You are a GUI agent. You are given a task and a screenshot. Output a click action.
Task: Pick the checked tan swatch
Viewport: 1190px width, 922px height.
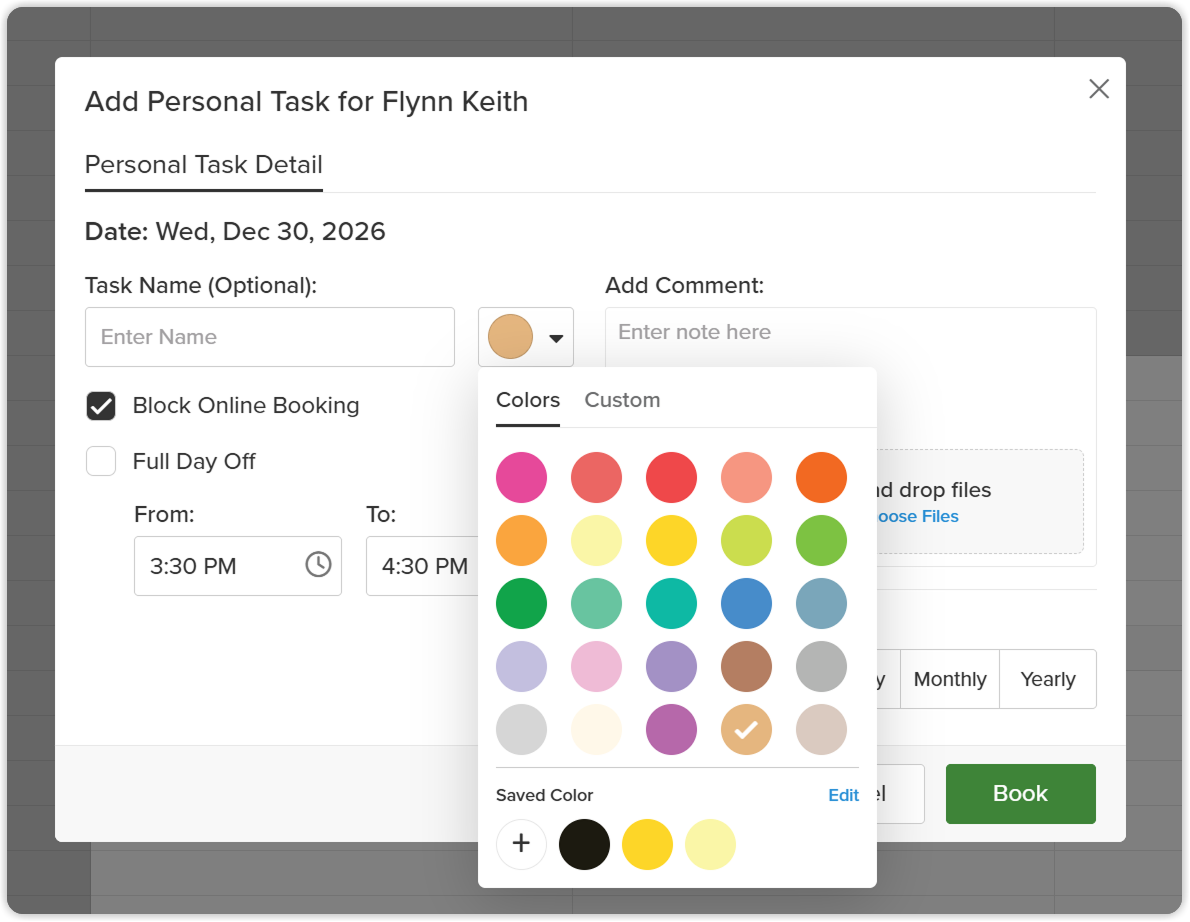pyautogui.click(x=747, y=729)
